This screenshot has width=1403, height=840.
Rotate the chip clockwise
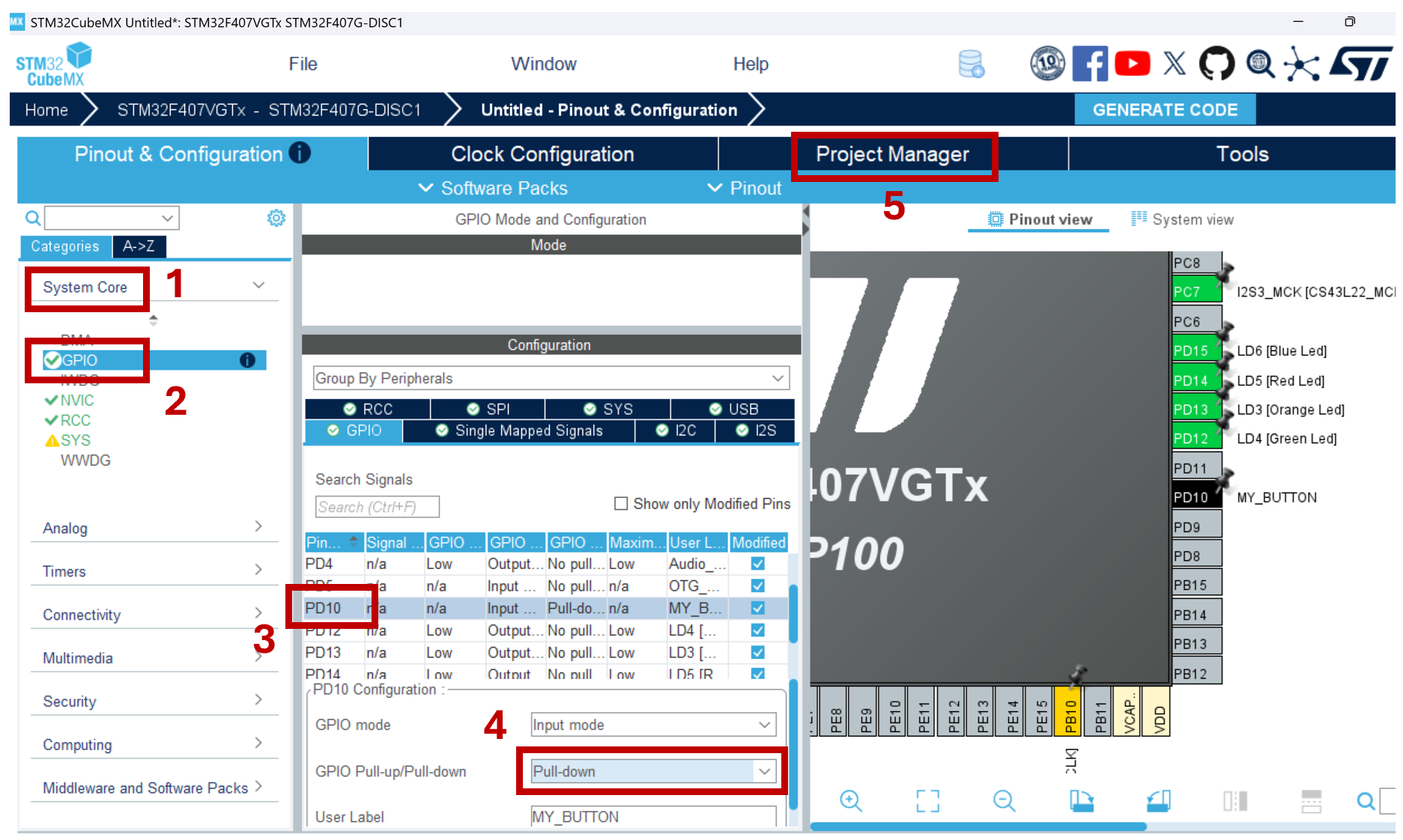point(1081,800)
